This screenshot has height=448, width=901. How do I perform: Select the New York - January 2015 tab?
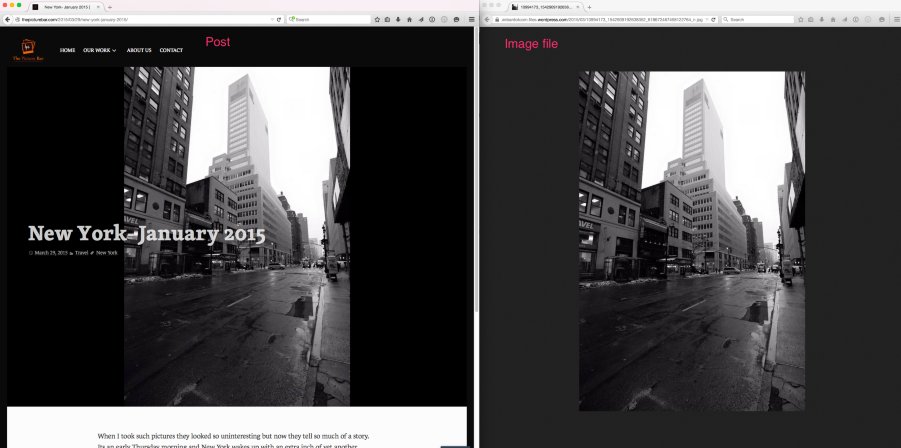65,7
